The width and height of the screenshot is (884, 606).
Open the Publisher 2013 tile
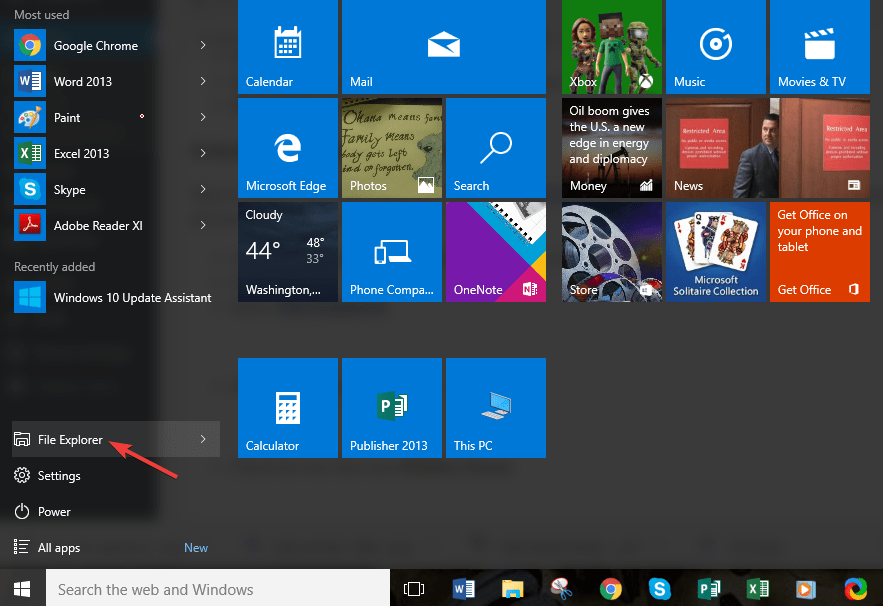click(x=392, y=408)
